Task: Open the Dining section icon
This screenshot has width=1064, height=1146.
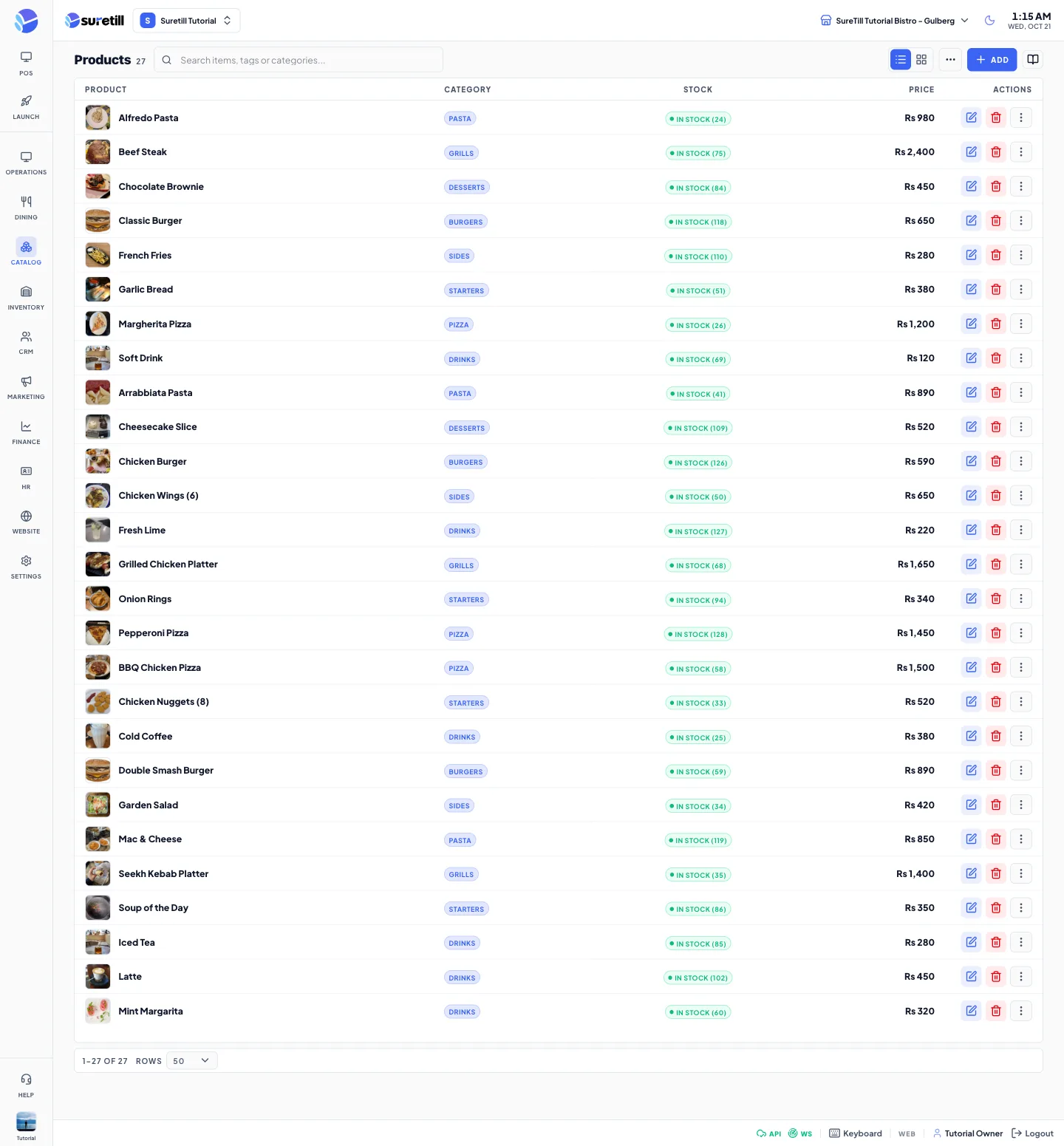Action: 26,208
